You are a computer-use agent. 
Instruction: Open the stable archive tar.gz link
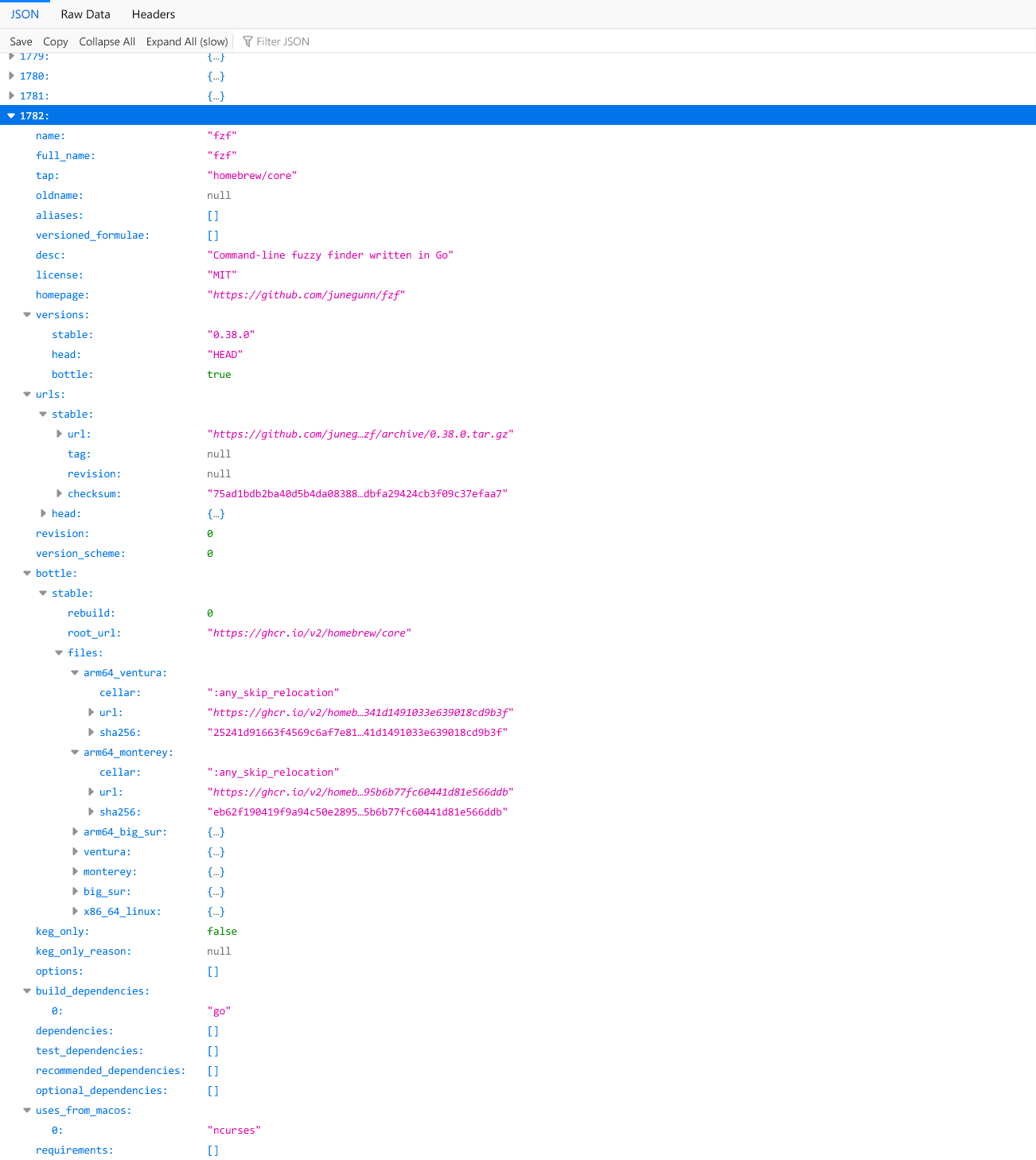360,434
